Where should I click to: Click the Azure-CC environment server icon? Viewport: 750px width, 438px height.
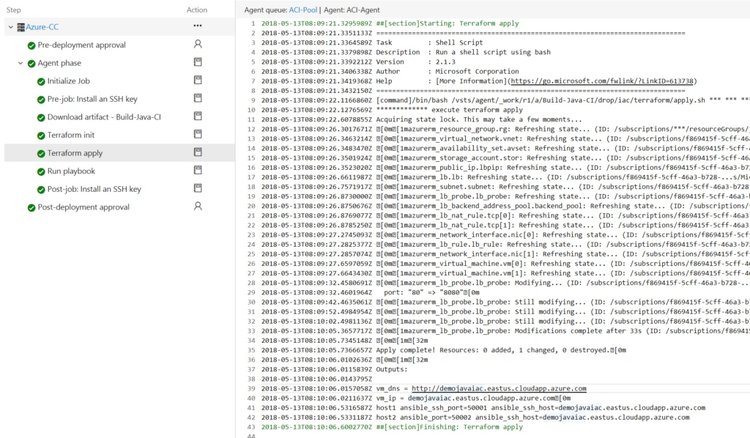pos(21,27)
